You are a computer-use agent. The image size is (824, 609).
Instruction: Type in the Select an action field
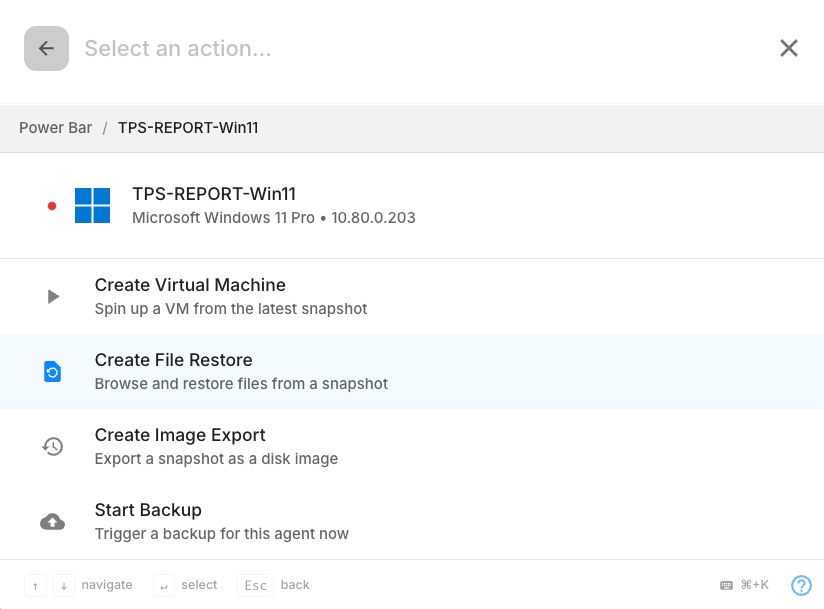pyautogui.click(x=400, y=48)
